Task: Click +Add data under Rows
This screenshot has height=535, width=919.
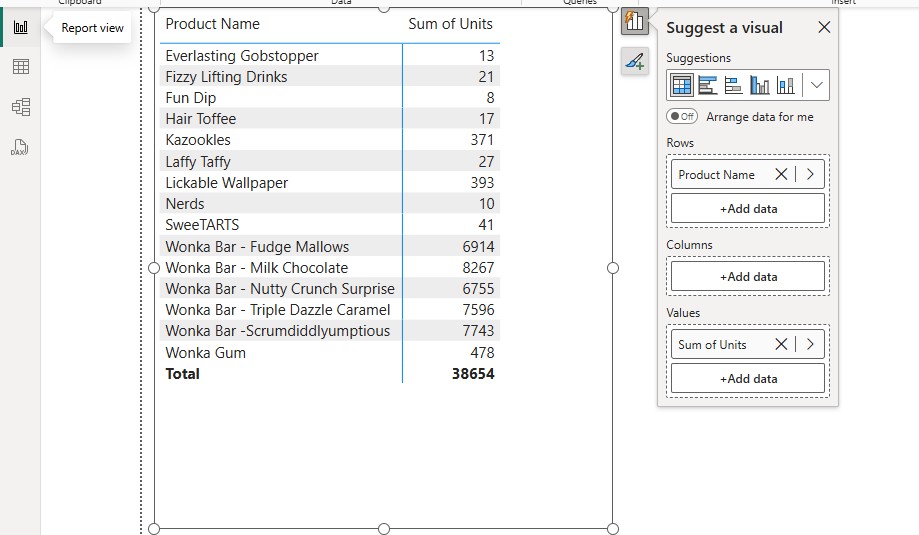Action: point(748,209)
